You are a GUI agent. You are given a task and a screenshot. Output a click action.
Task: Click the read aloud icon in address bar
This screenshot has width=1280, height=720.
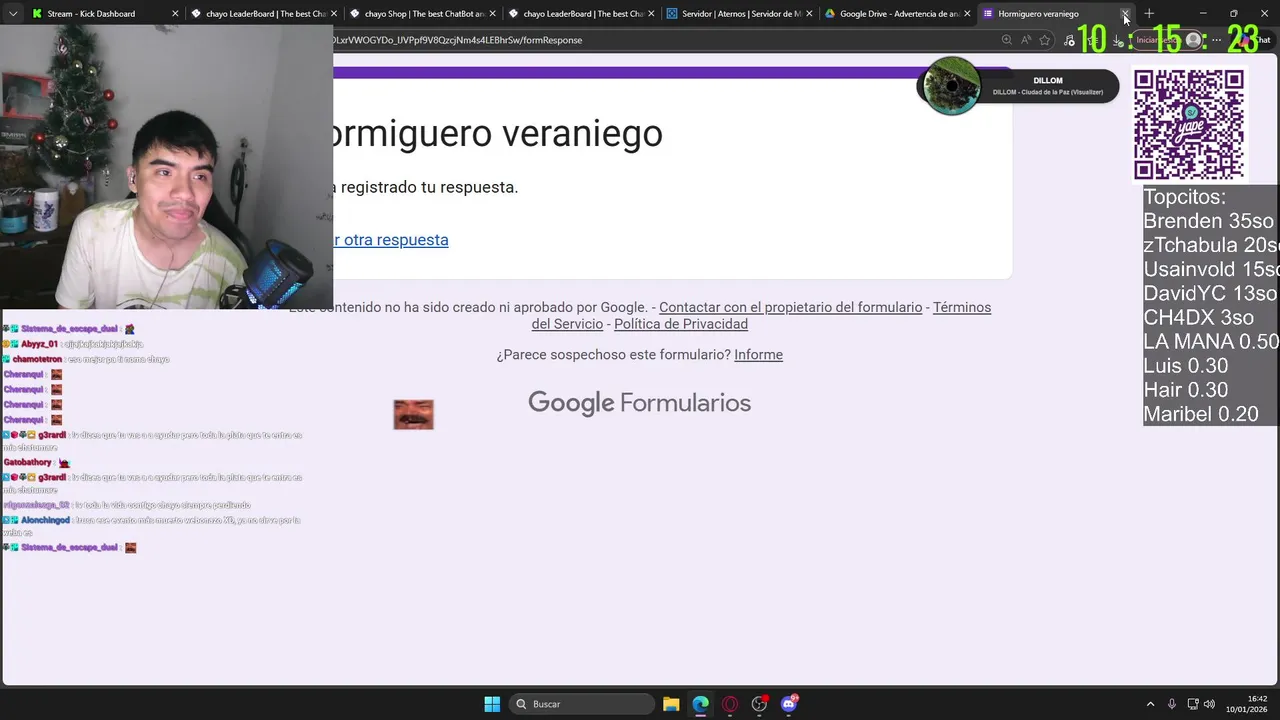pyautogui.click(x=1026, y=40)
